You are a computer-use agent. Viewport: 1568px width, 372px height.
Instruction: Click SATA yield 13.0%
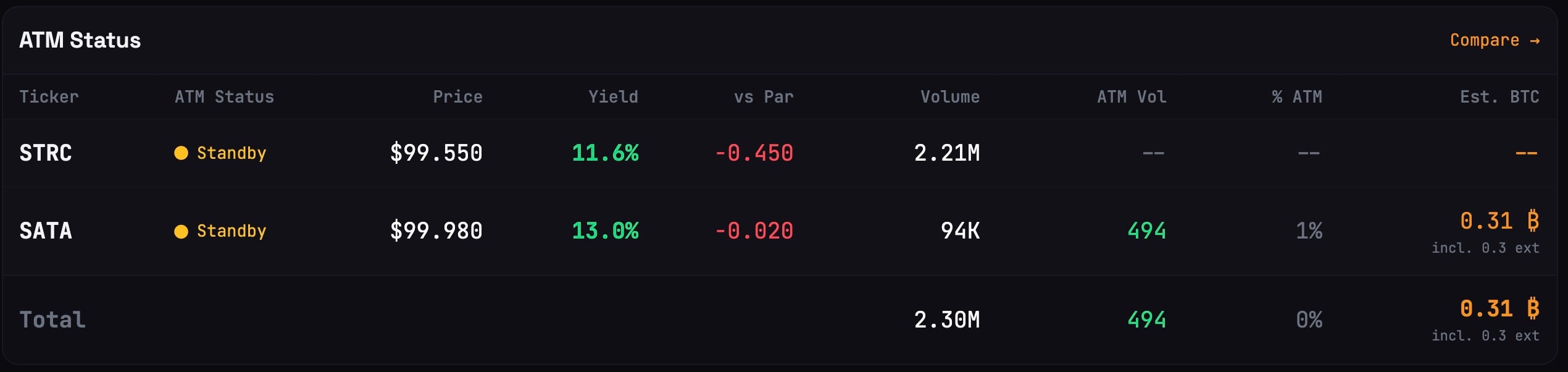605,231
